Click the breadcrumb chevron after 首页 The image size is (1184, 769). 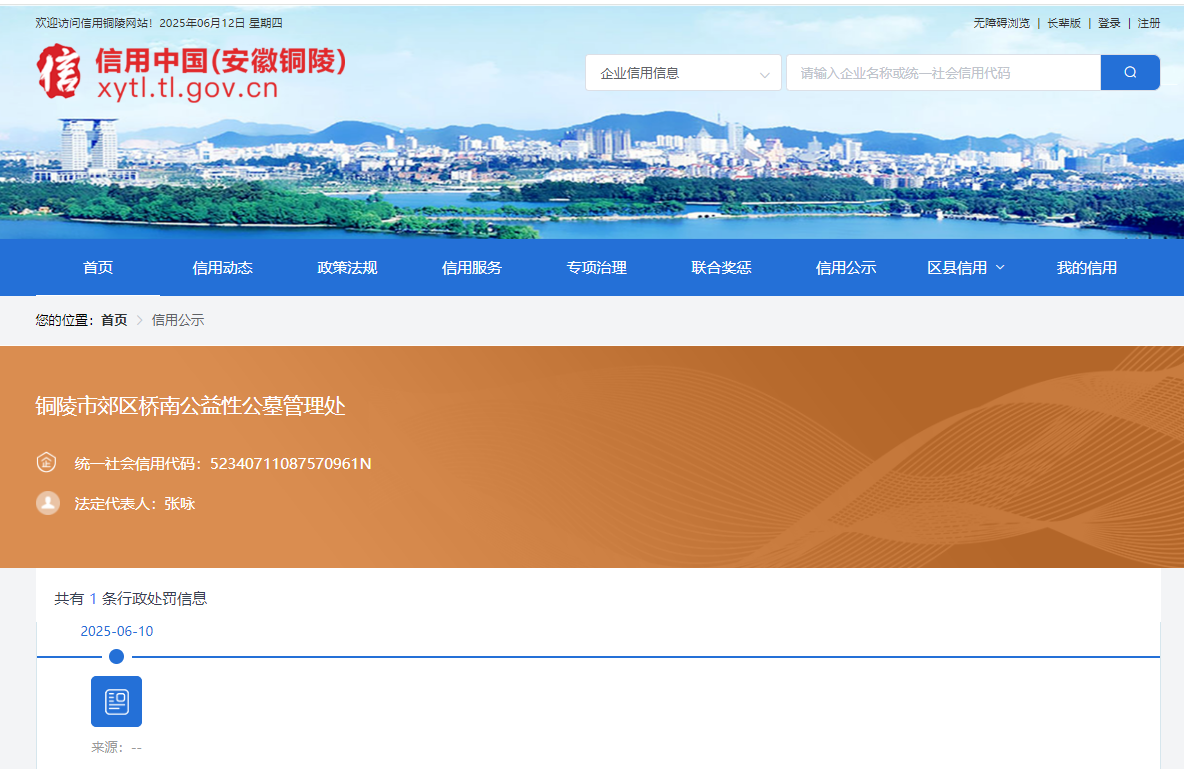(x=140, y=320)
